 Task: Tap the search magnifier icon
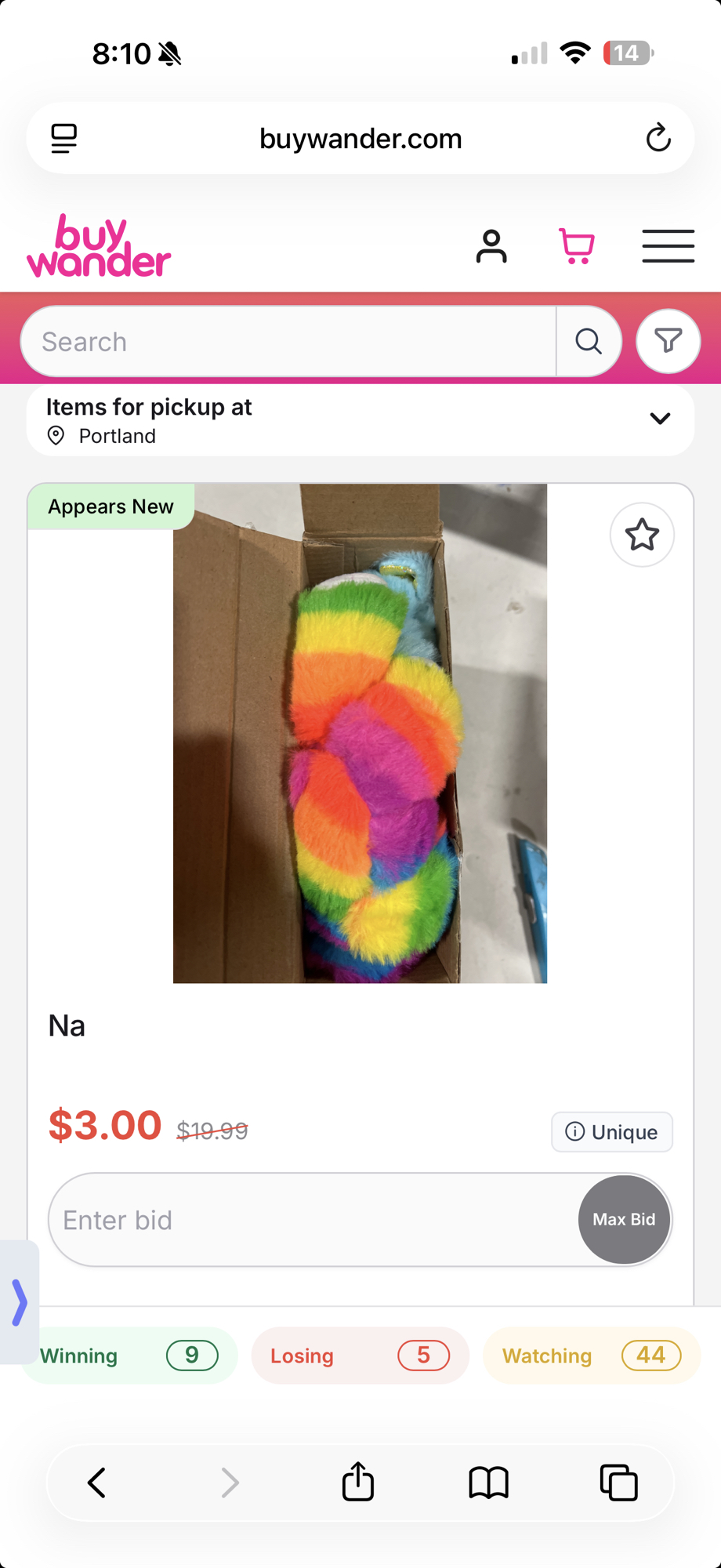[589, 342]
